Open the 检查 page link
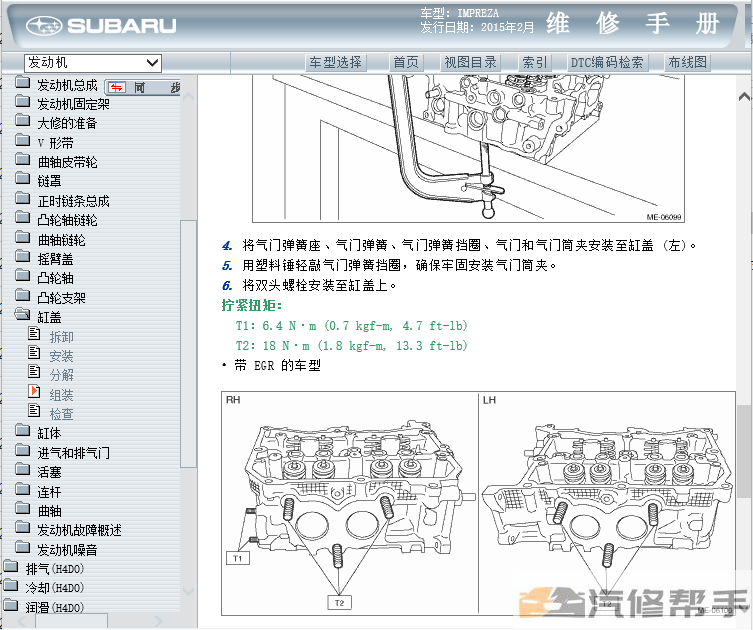This screenshot has height=630, width=753. 61,413
